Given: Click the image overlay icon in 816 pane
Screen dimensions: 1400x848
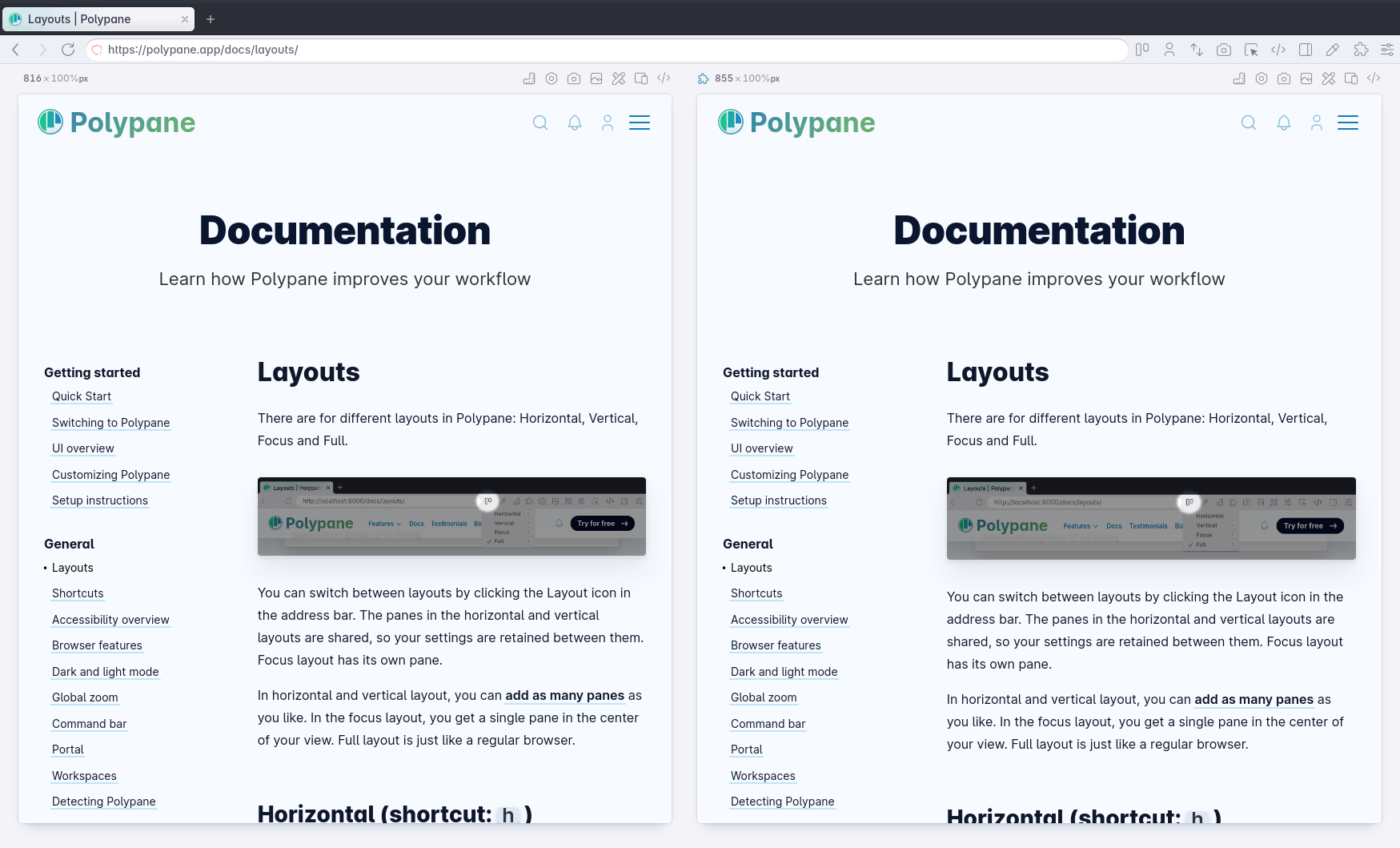Looking at the screenshot, I should [596, 78].
